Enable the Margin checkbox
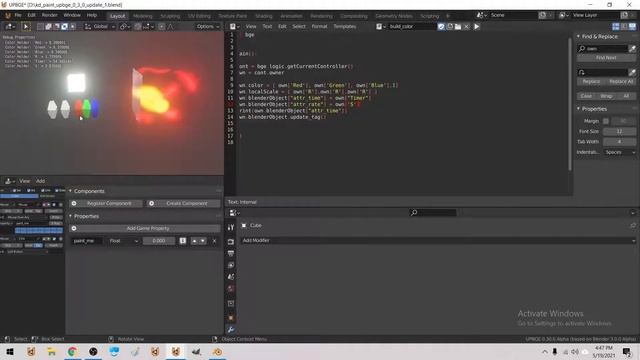Viewport: 640px width, 360px height. pos(606,121)
